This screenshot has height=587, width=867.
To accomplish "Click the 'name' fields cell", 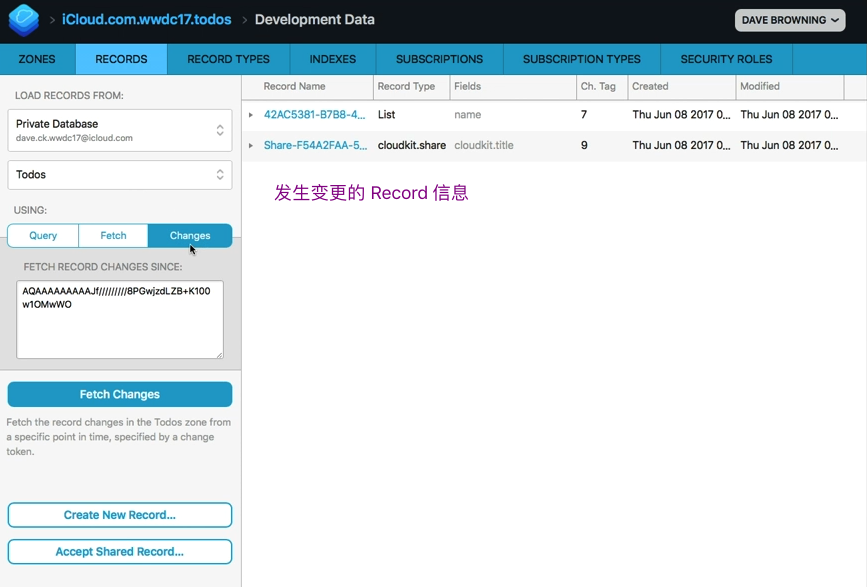I will 468,115.
